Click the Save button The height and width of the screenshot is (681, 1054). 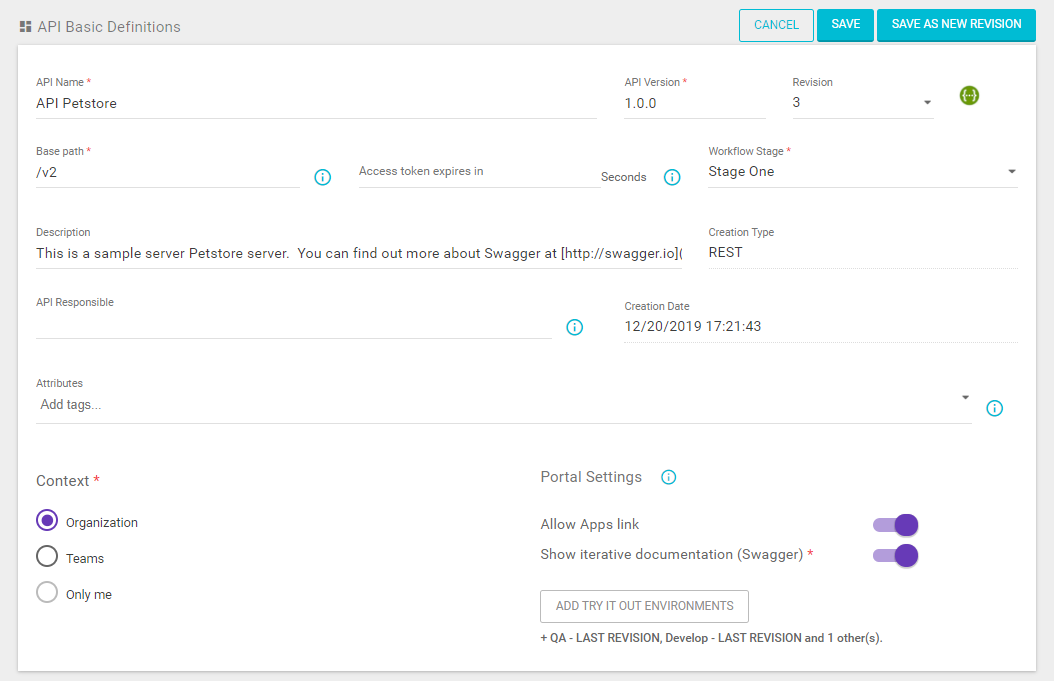click(x=845, y=25)
